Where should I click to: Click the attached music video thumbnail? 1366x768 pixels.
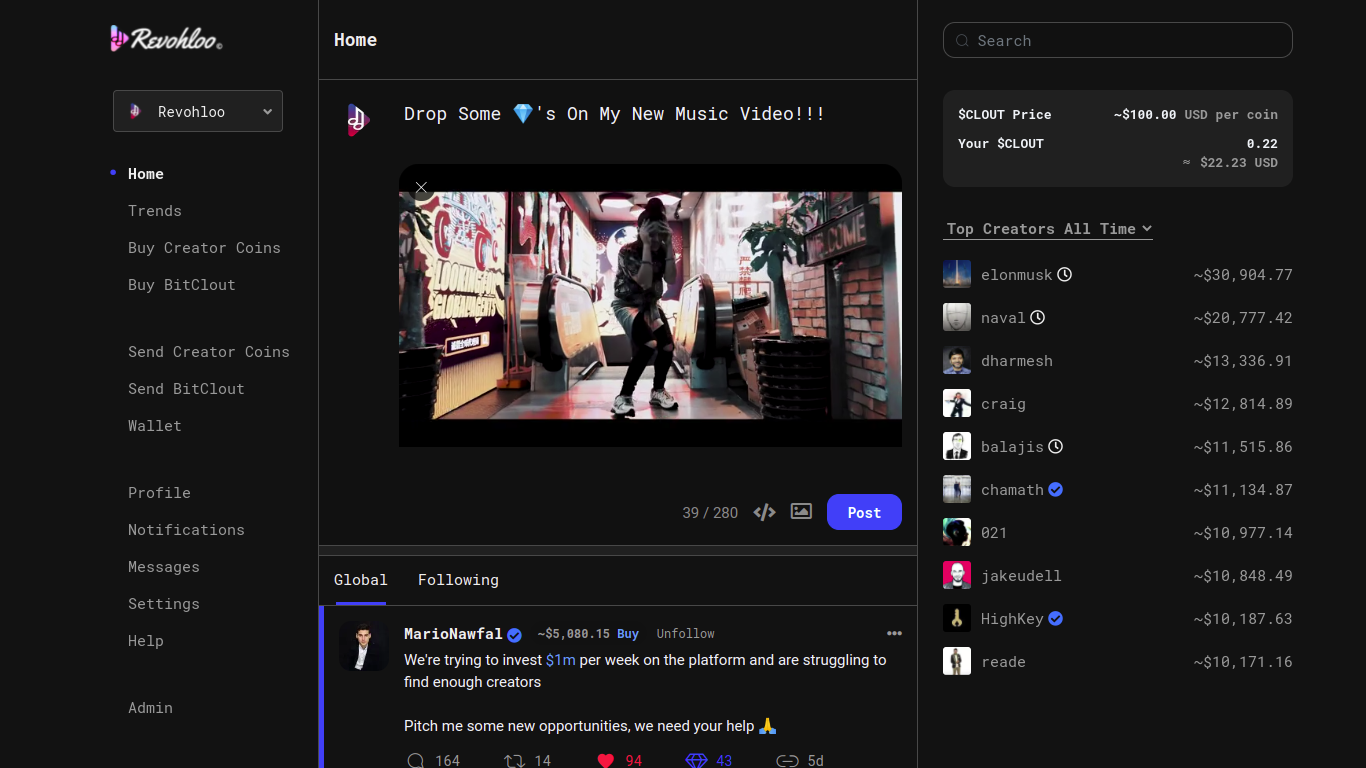coord(650,306)
